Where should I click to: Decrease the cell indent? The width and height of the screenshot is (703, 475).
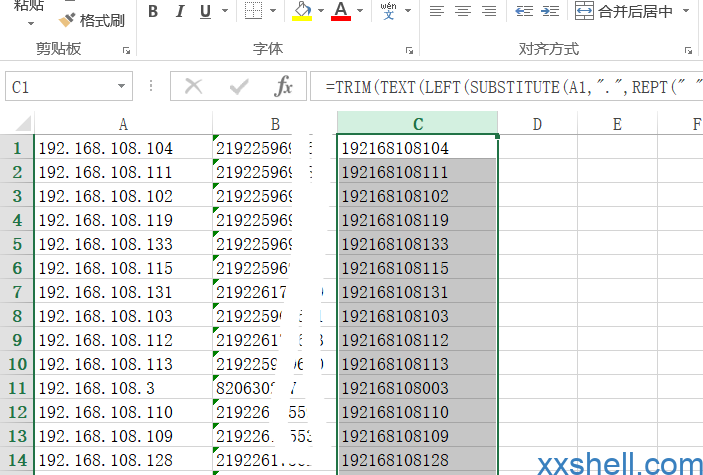click(x=524, y=12)
